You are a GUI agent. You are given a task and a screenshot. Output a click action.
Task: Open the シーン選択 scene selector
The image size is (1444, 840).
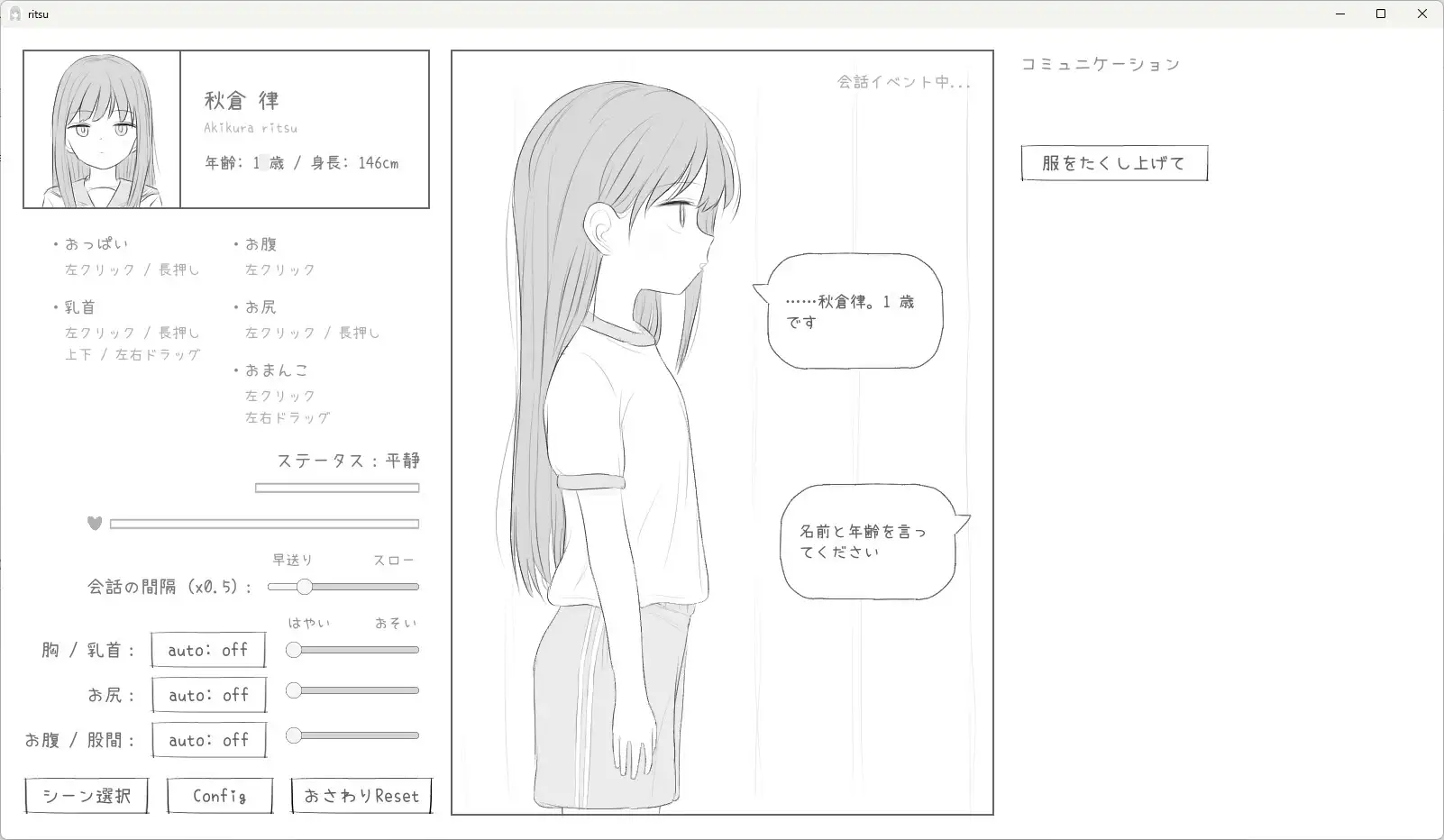click(x=86, y=796)
